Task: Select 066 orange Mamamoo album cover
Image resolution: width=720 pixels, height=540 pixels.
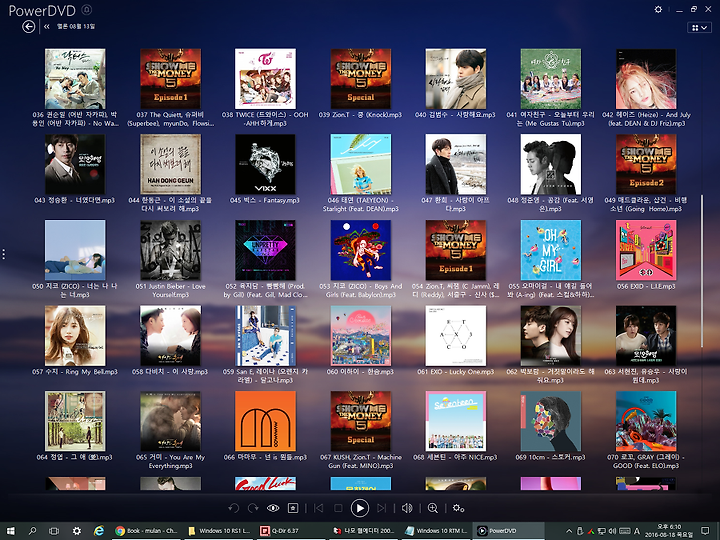Action: [265, 422]
